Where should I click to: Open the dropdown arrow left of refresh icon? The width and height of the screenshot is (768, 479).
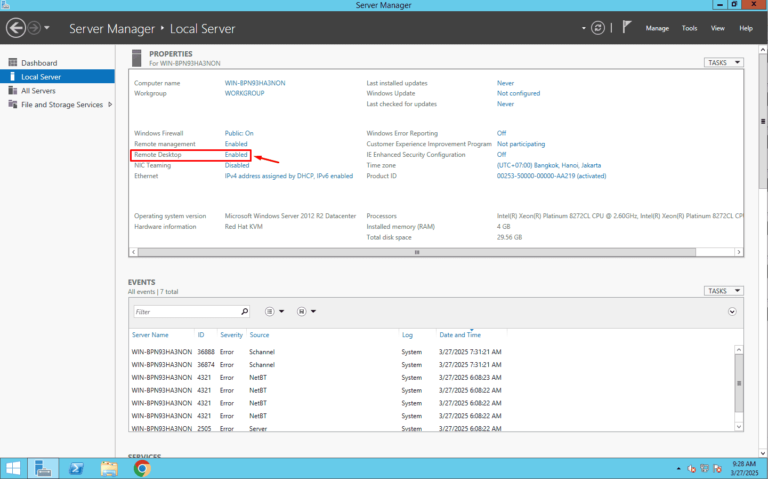click(x=583, y=28)
